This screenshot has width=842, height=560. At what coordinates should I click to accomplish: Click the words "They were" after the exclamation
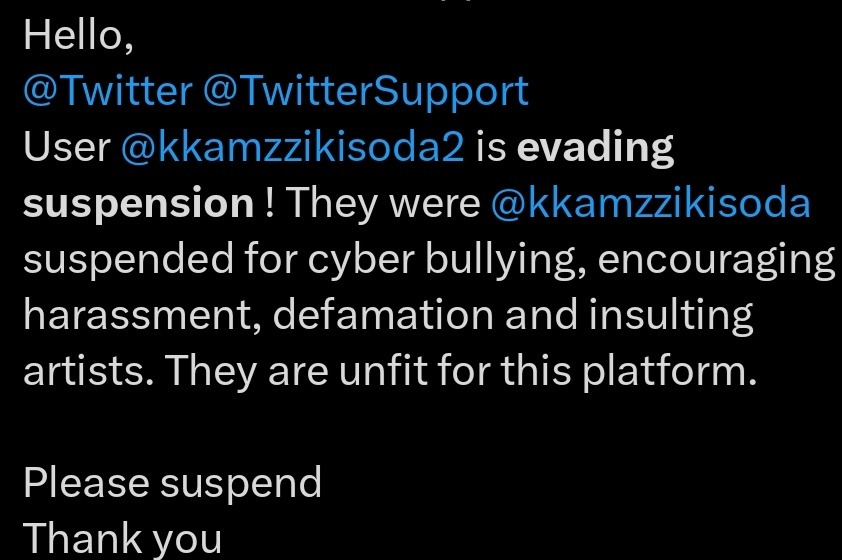[384, 204]
